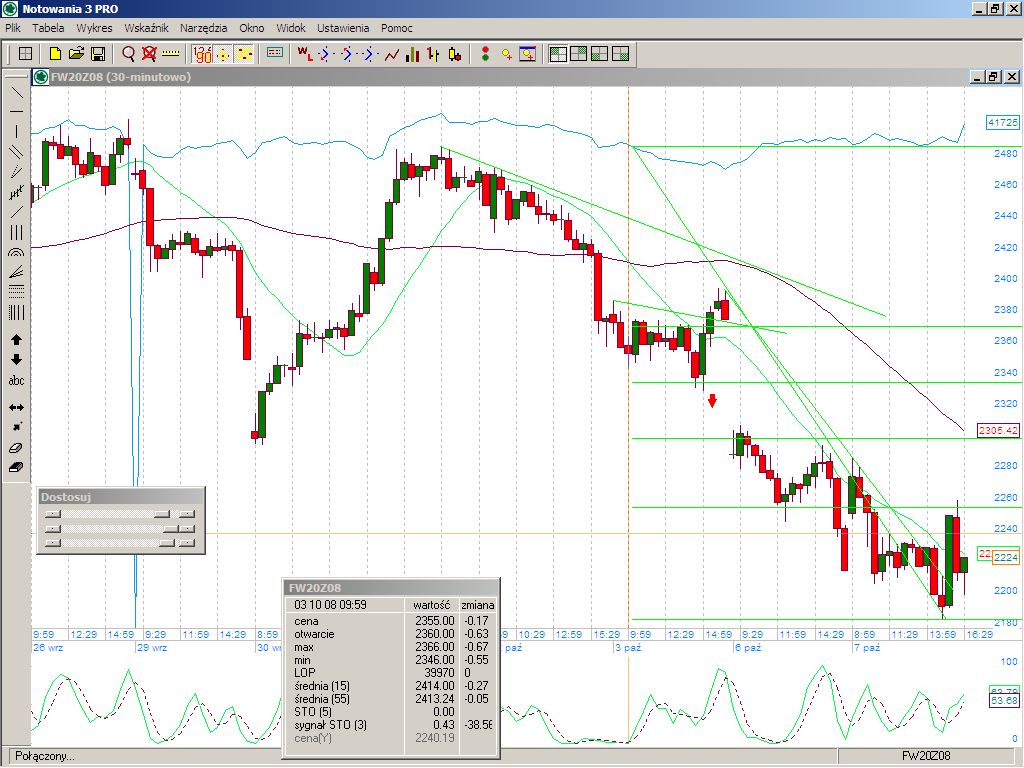Create a new document with yellow page icon
The image size is (1024, 768).
point(56,54)
